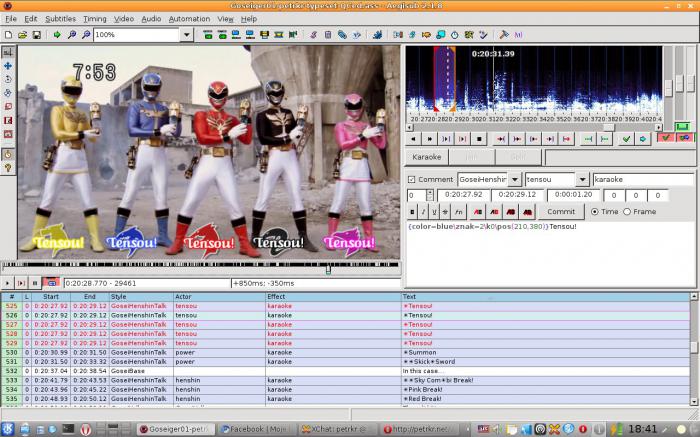Commit audio changes with green checkmark
This screenshot has height=437, width=700.
(626, 139)
